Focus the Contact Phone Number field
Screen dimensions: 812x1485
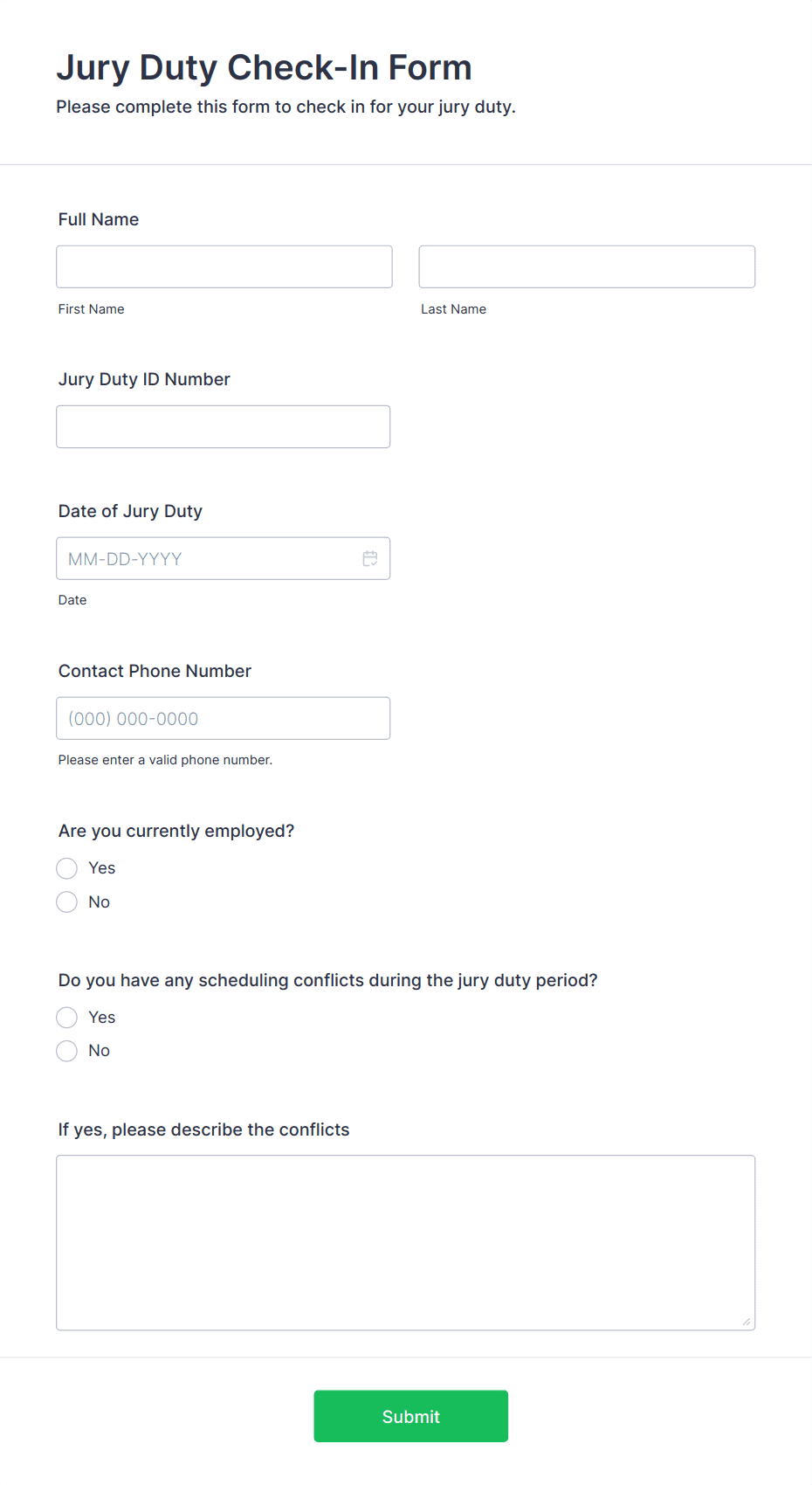223,718
